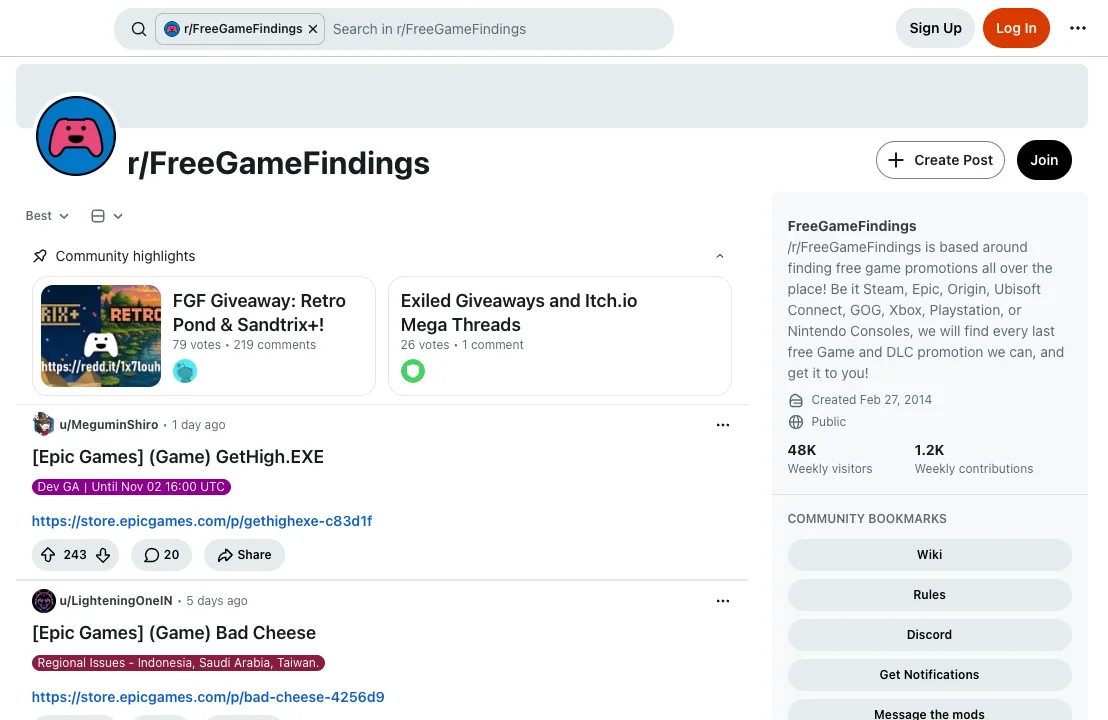Screen dimensions: 1108x720
Task: Open the Wiki community bookmark
Action: tap(929, 555)
